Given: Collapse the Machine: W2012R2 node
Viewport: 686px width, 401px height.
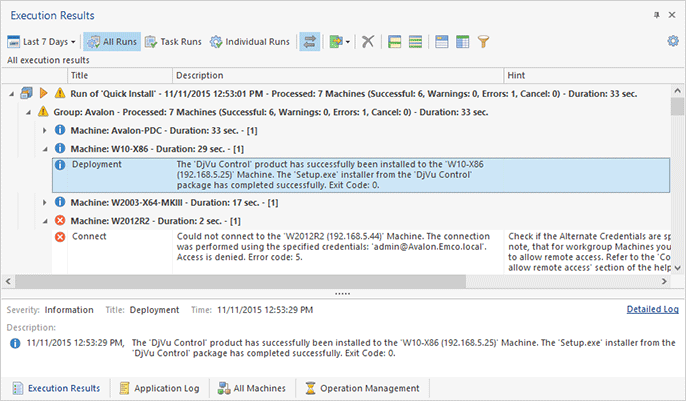Looking at the screenshot, I should click(x=45, y=221).
